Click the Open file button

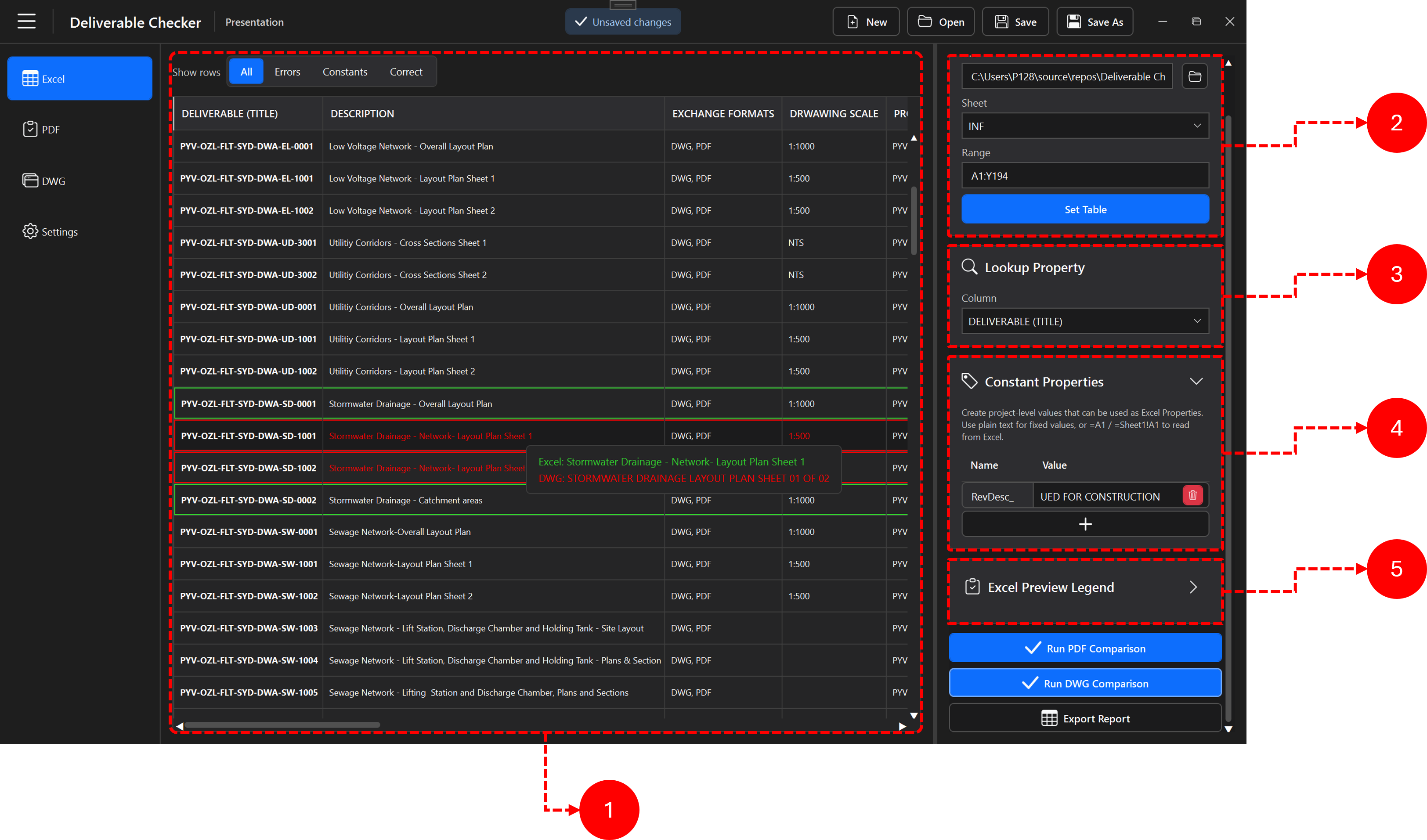pyautogui.click(x=941, y=22)
